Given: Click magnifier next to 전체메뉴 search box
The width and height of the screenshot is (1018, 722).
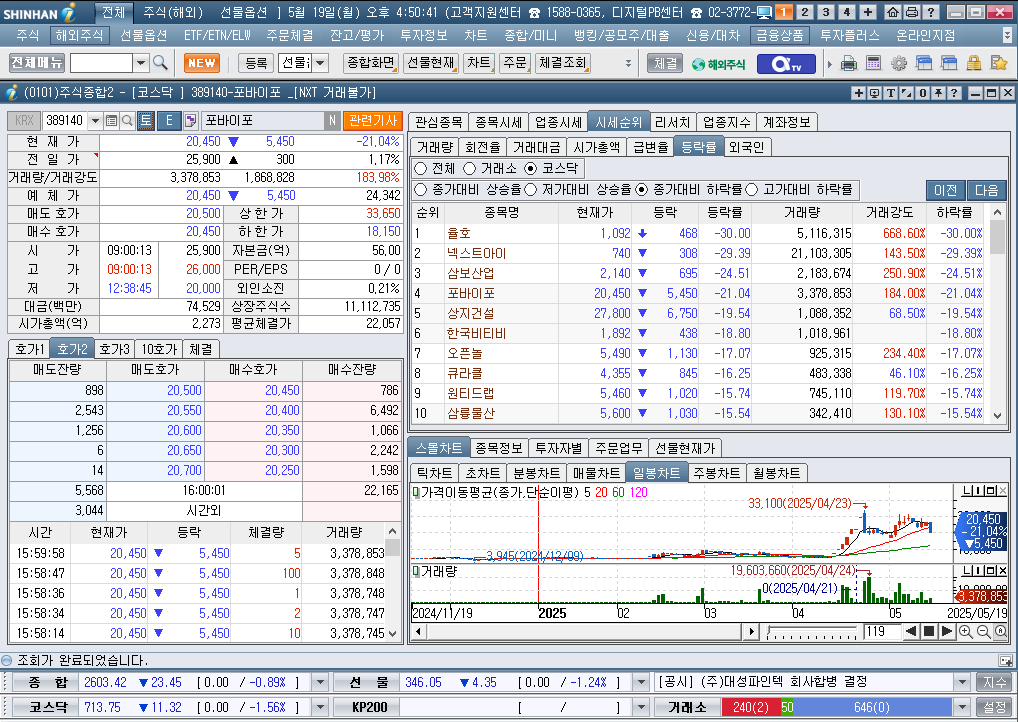Looking at the screenshot, I should (160, 63).
